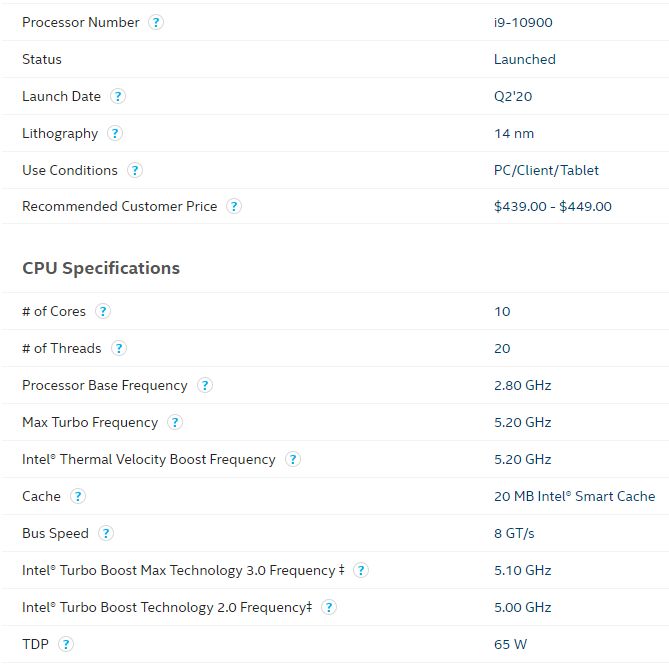The height and width of the screenshot is (670, 669).
Task: Click the Cache help icon
Action: (78, 496)
